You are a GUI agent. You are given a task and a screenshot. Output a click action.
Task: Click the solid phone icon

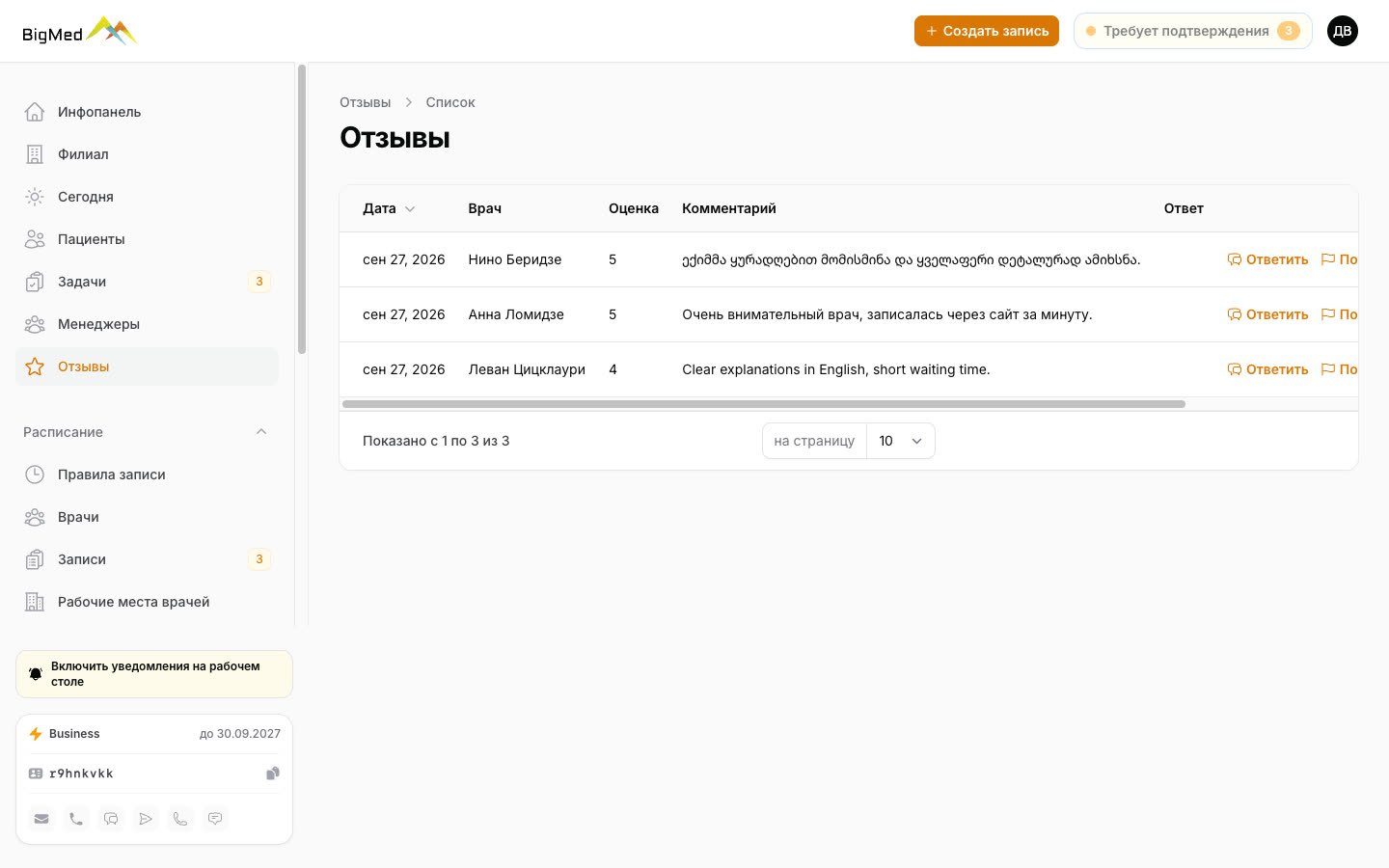click(76, 819)
